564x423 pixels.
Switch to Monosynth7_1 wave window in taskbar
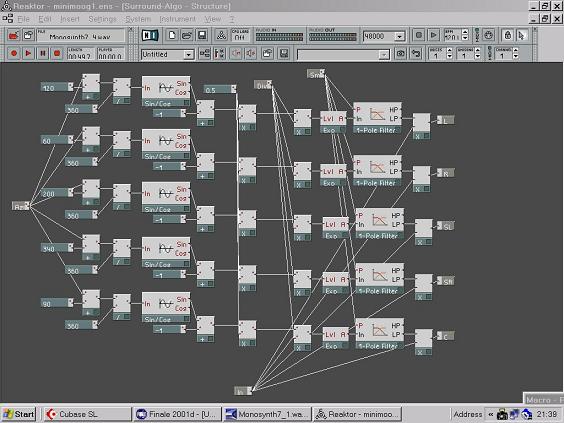[267, 414]
